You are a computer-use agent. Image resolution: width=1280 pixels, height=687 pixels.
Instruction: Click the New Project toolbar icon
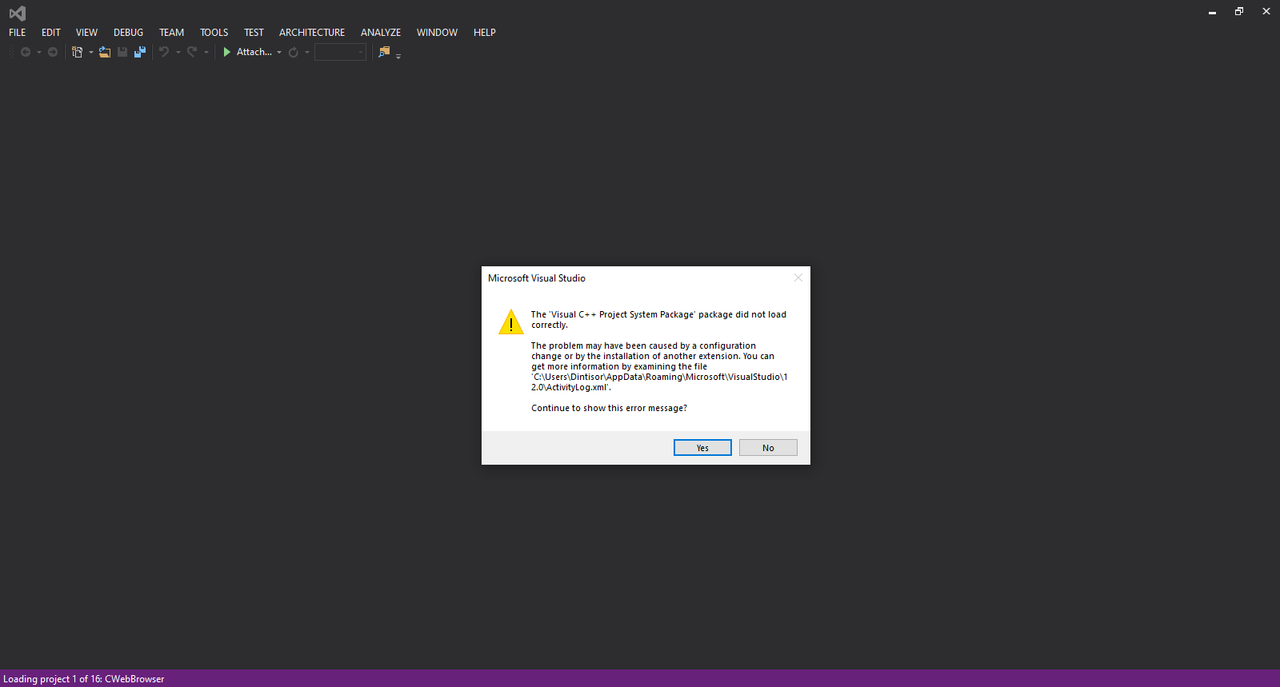click(x=77, y=52)
